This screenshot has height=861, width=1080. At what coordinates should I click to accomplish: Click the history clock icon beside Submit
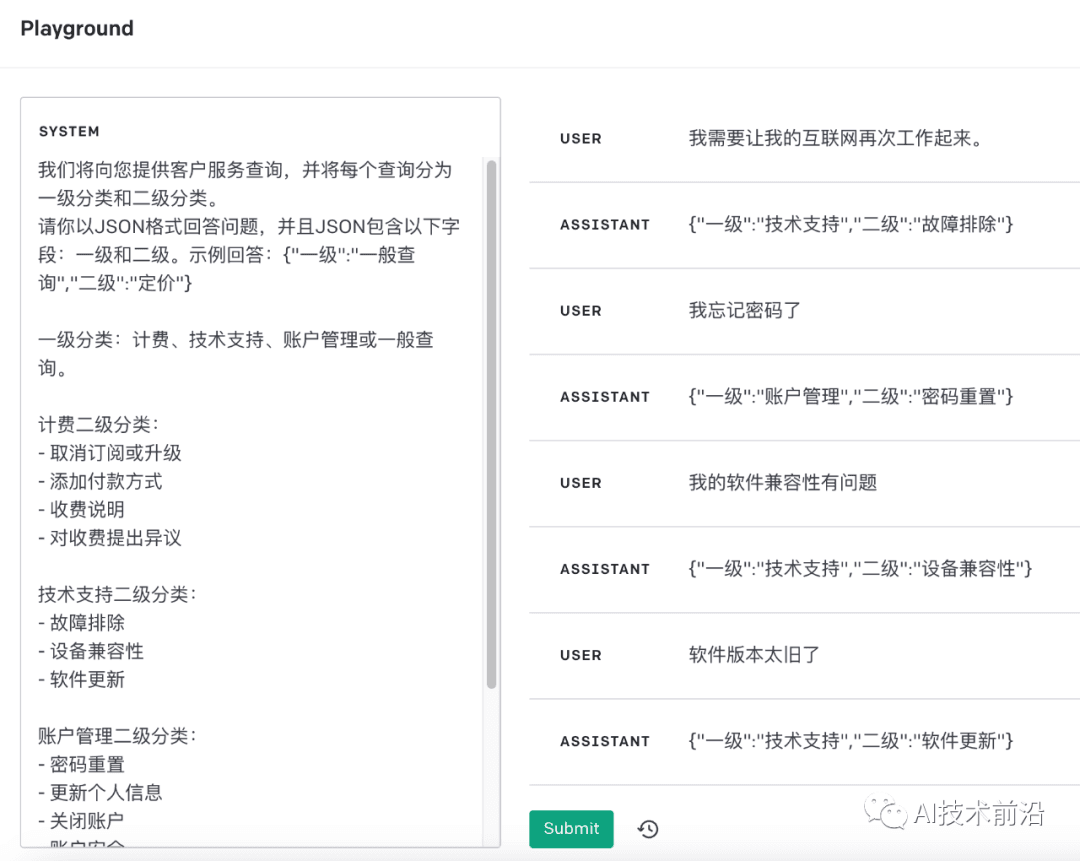648,829
